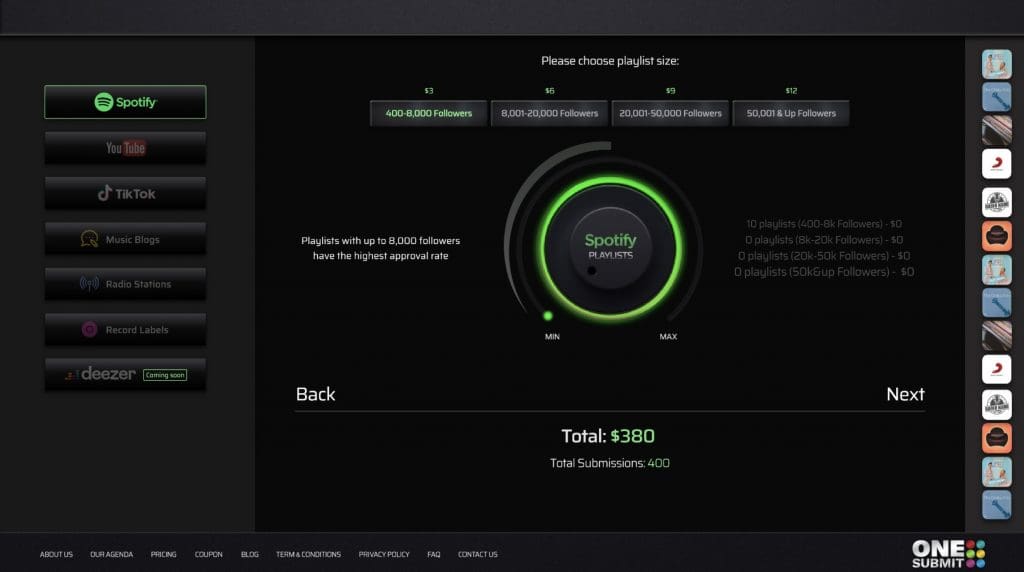Open the Music Blogs category

pyautogui.click(x=125, y=239)
